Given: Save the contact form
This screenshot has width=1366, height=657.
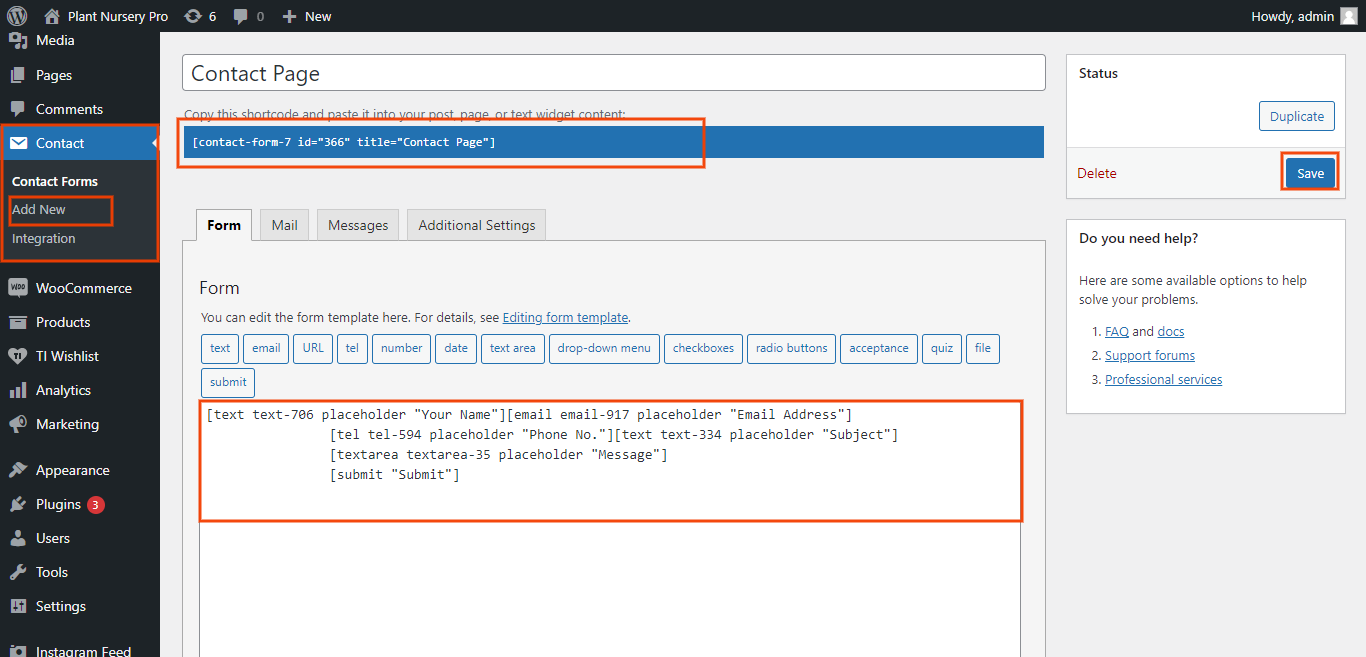Looking at the screenshot, I should click(x=1309, y=173).
